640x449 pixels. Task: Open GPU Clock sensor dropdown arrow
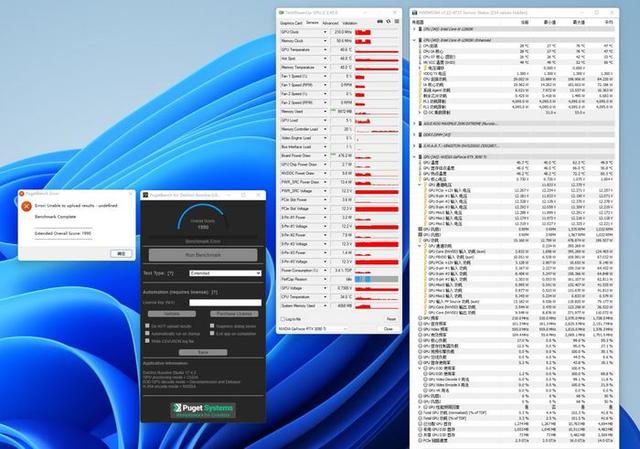coord(325,32)
